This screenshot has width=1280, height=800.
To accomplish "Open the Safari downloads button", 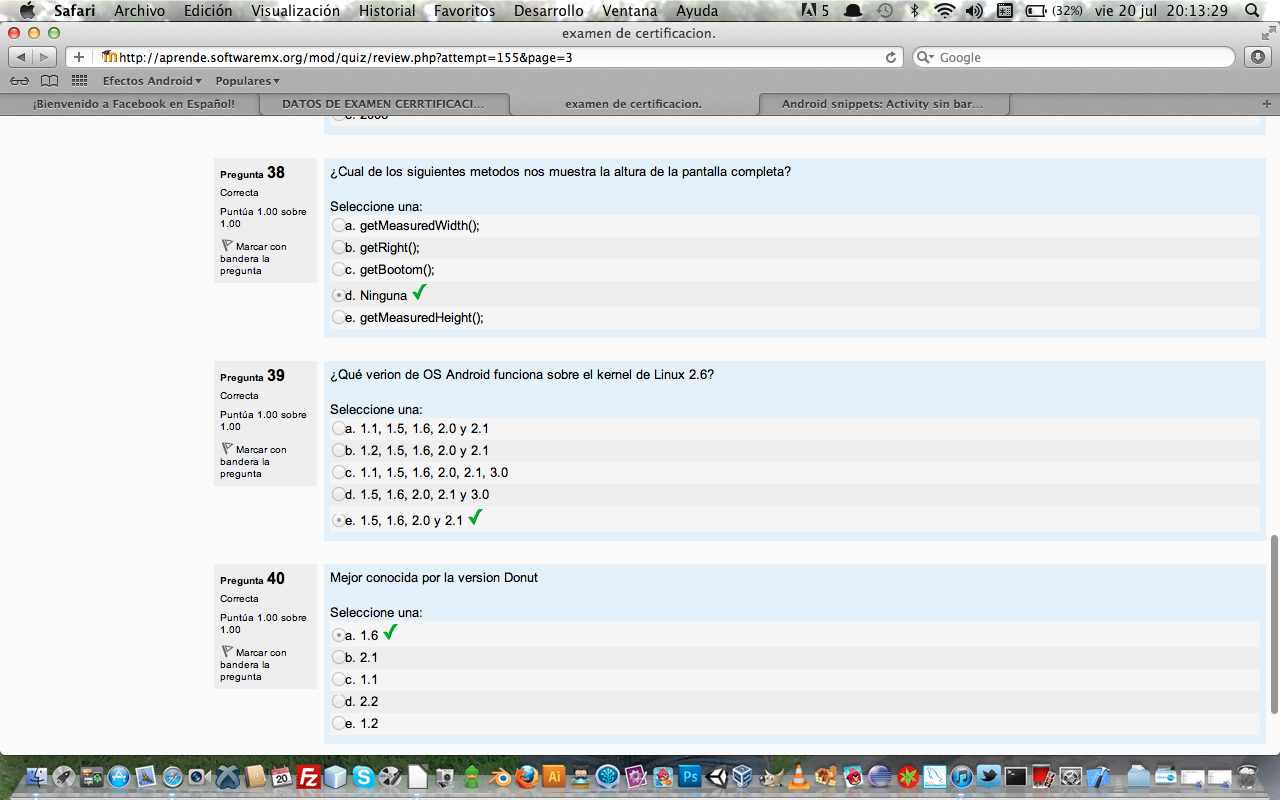I will (x=1258, y=57).
